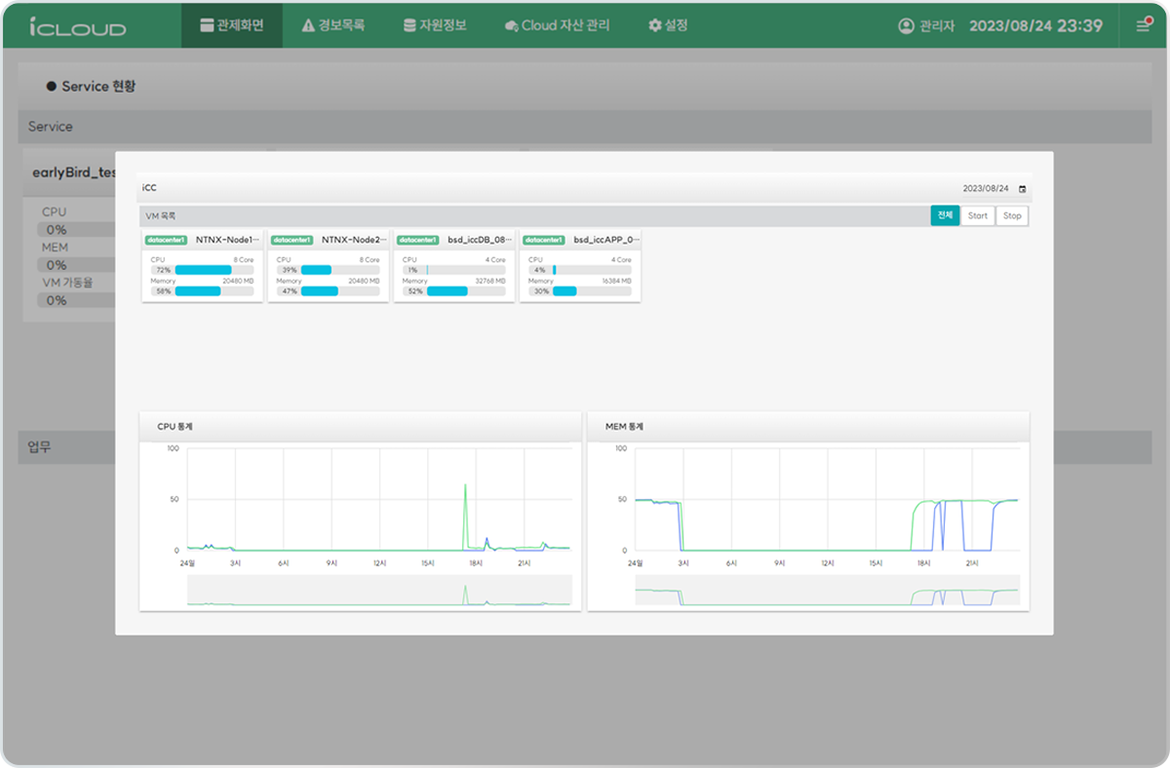Click the 2023/08/24 date field

(985, 189)
